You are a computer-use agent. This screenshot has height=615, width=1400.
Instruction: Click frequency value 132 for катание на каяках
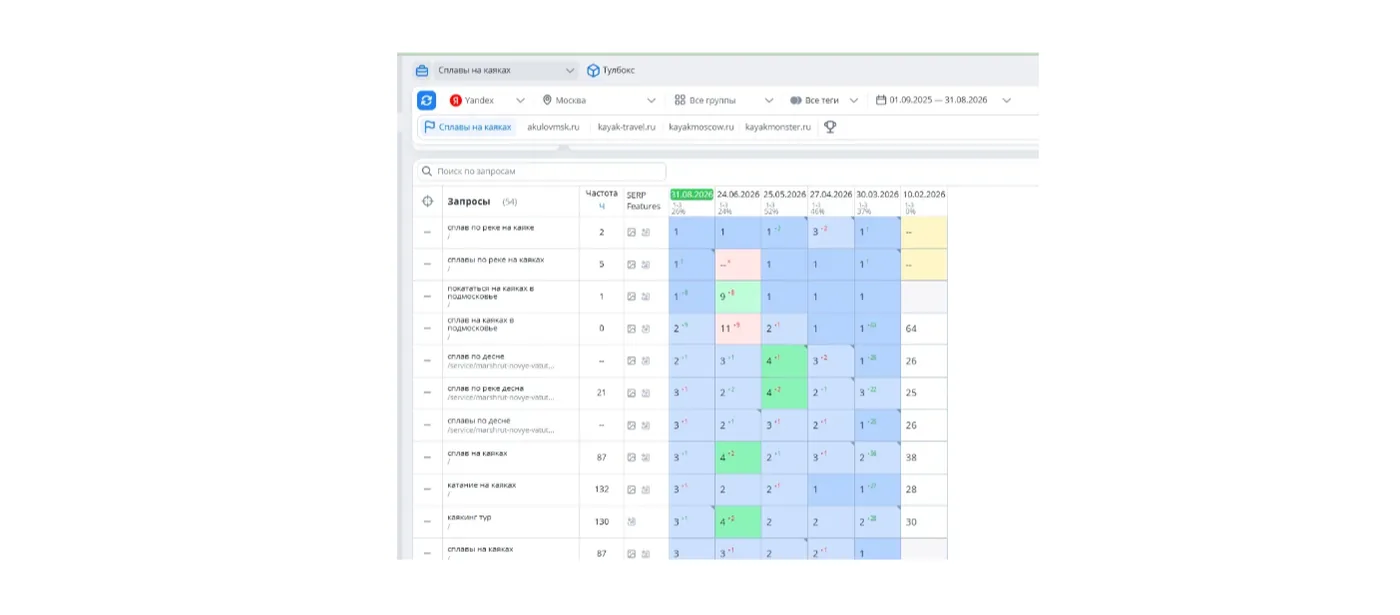tap(601, 489)
